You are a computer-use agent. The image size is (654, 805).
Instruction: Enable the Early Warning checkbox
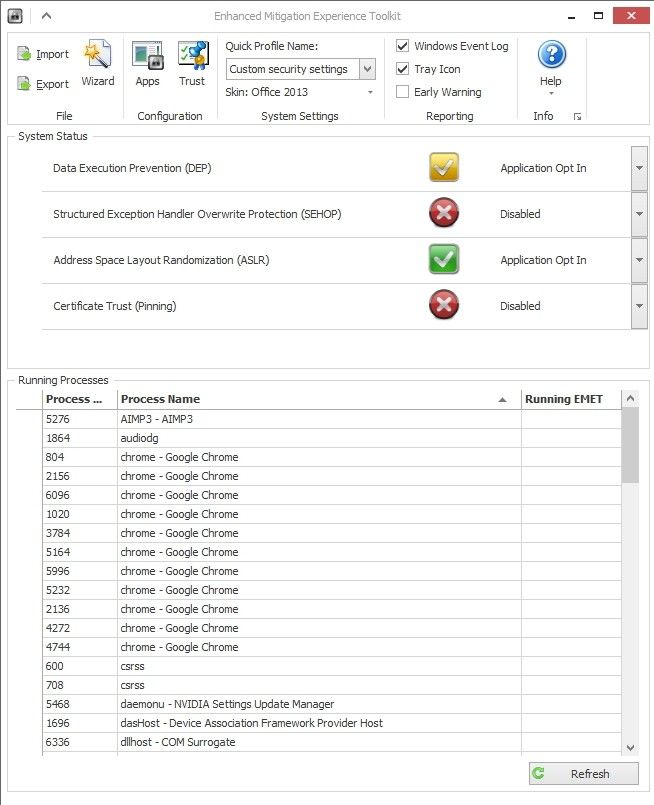[402, 92]
